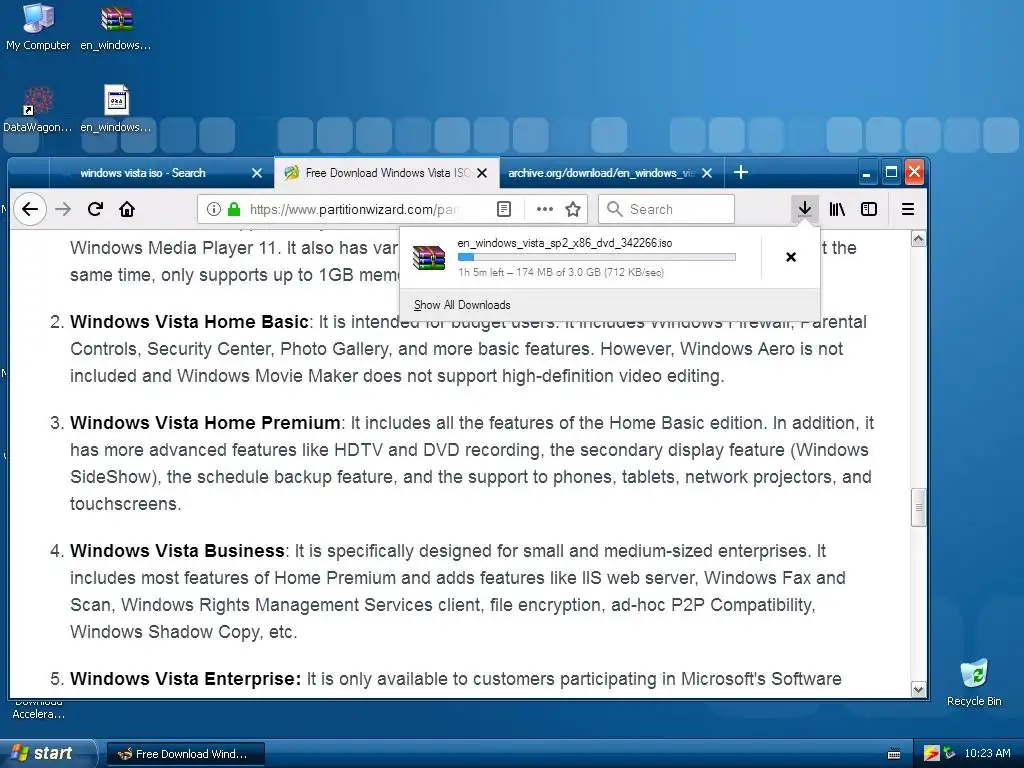This screenshot has height=768, width=1024.
Task: Click 'Windows Vista Home Basic' heading text
Action: pyautogui.click(x=189, y=322)
